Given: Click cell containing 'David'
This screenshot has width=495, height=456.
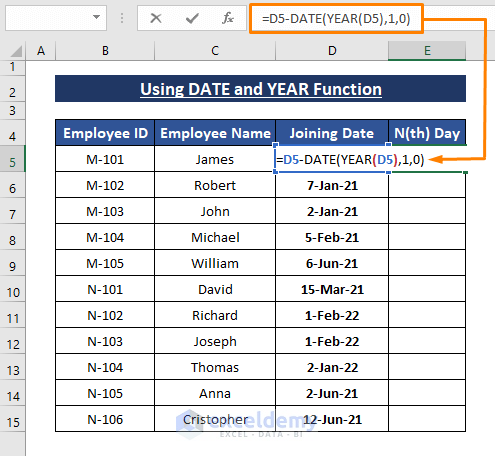Looking at the screenshot, I should click(x=215, y=289).
